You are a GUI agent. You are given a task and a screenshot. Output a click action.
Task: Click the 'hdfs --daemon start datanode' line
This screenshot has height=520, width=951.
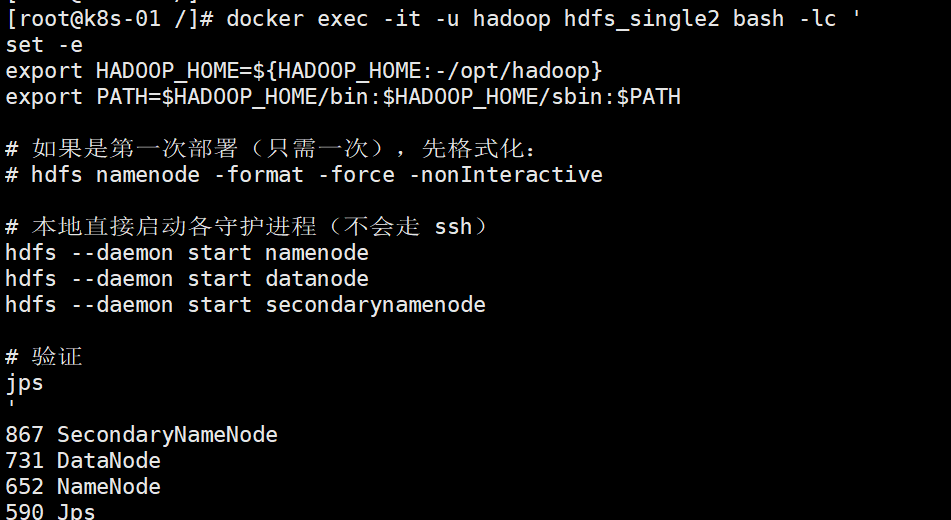(x=187, y=279)
